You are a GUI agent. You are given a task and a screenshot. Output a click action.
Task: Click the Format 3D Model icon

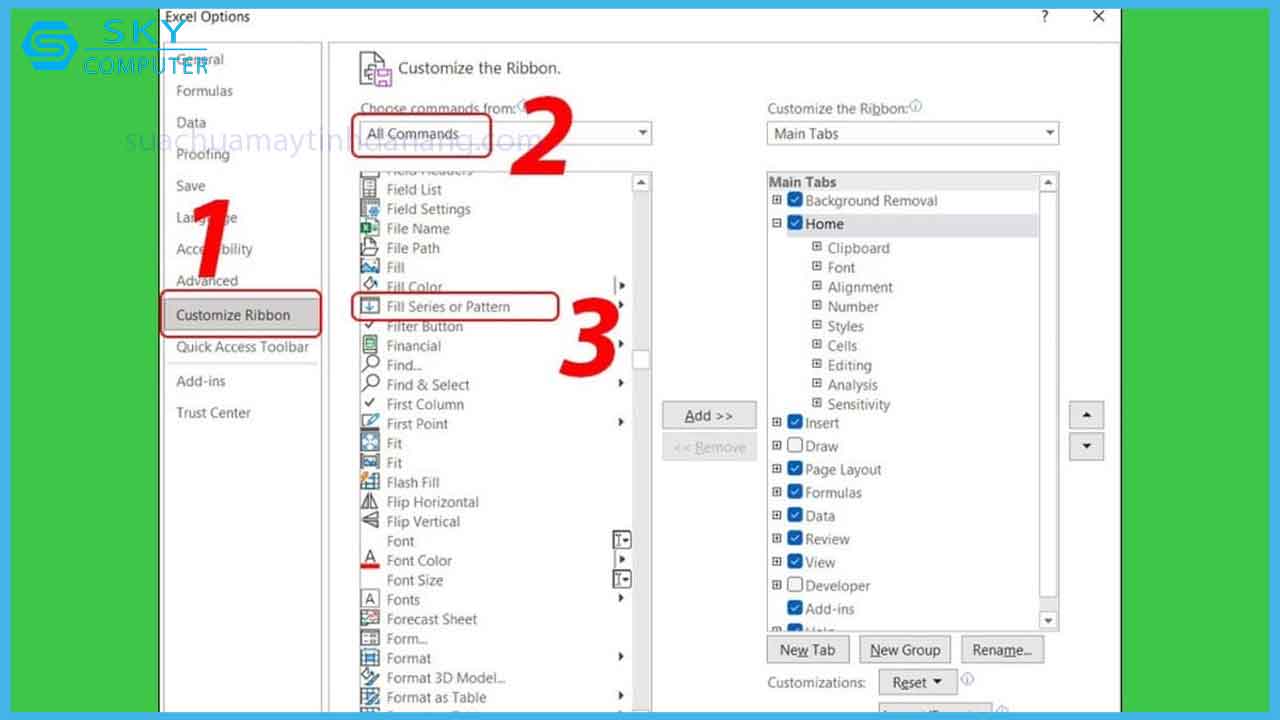click(370, 677)
